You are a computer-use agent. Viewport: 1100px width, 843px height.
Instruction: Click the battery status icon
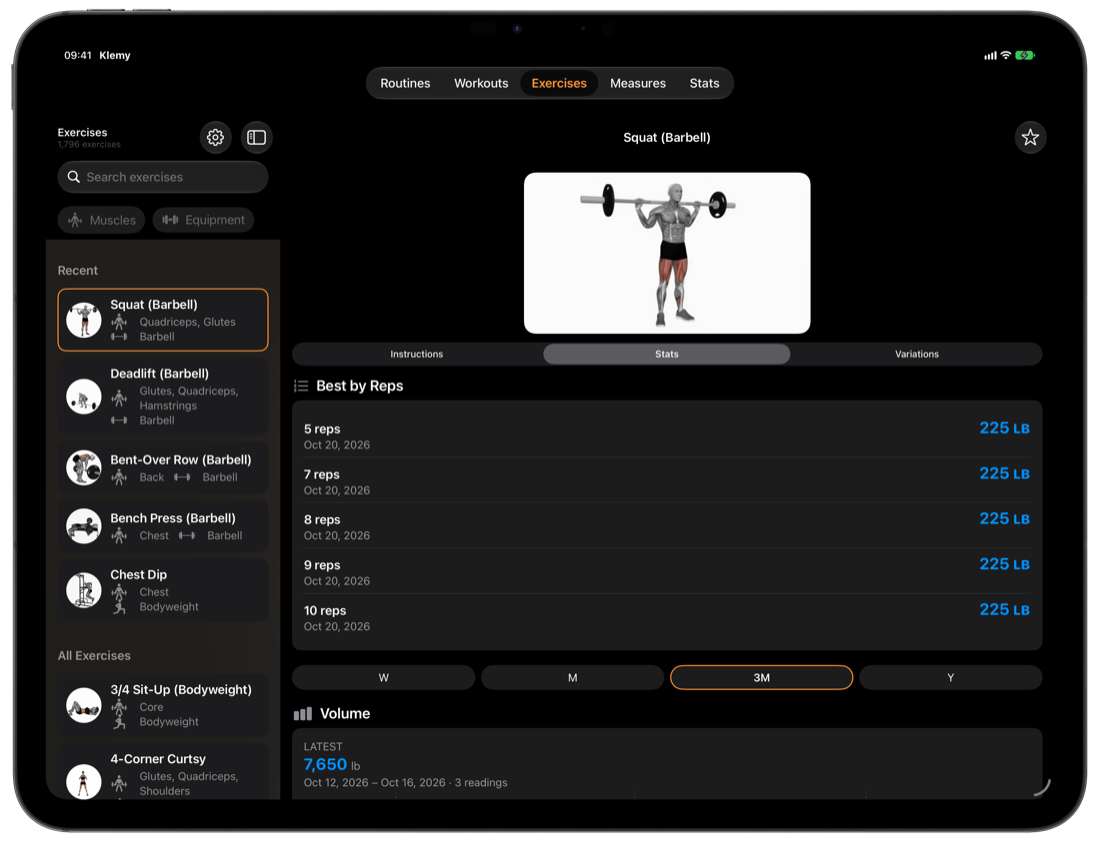coord(1024,55)
